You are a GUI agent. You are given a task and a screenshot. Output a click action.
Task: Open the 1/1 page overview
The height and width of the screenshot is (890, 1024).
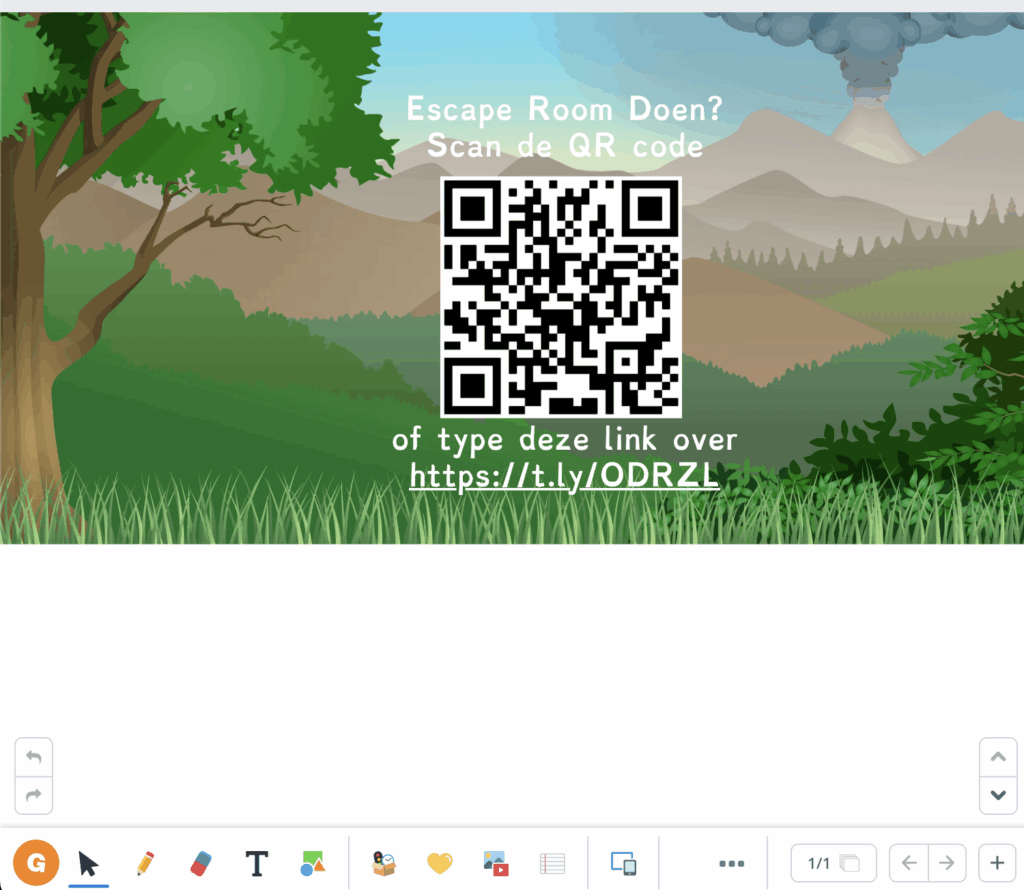coord(833,863)
